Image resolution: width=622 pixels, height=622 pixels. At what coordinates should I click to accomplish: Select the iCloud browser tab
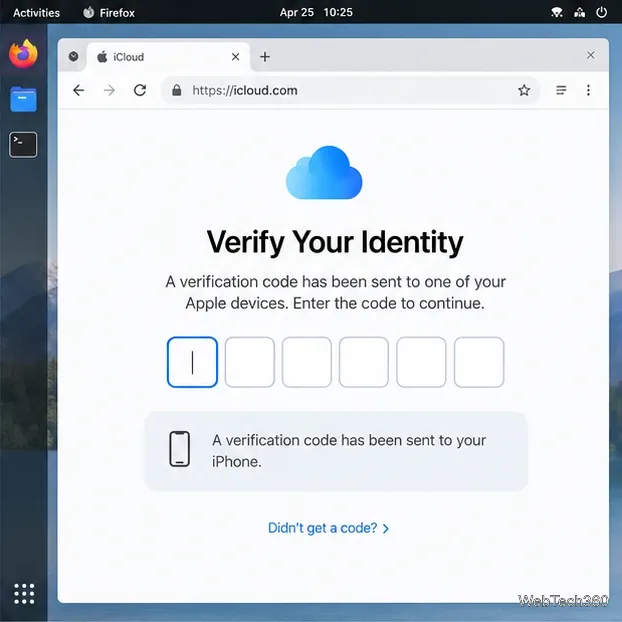point(169,57)
